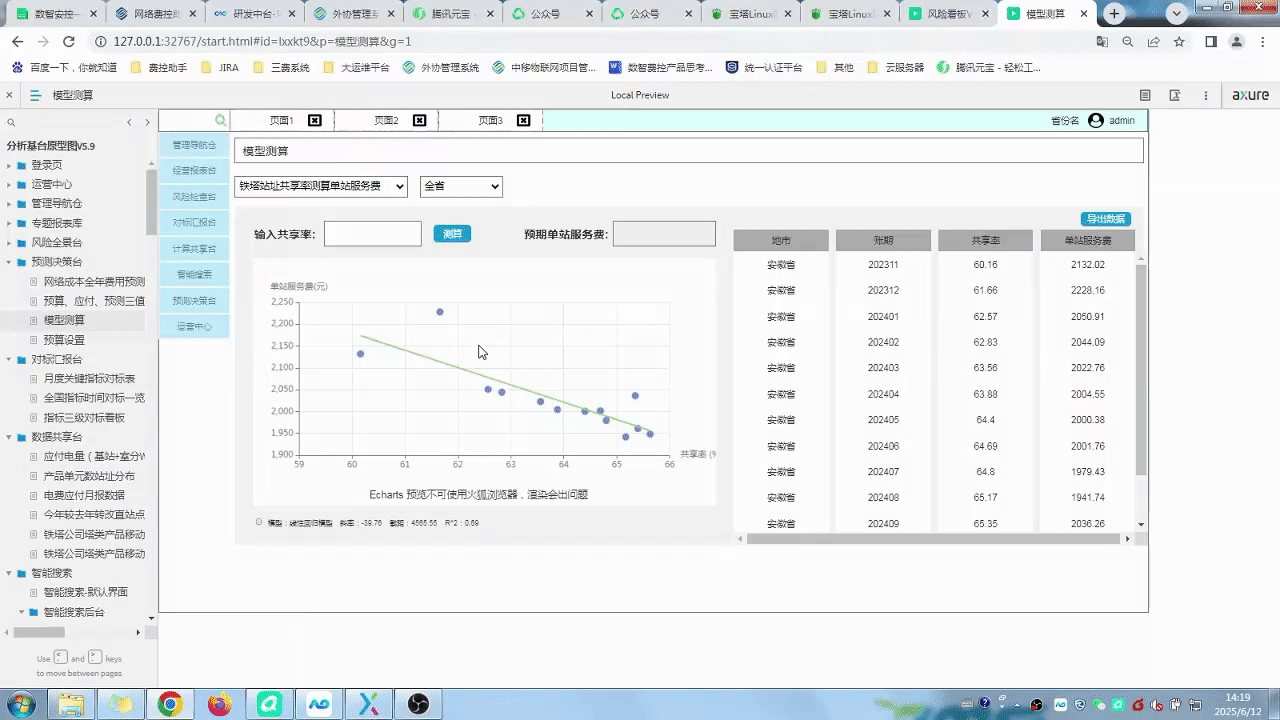Open the Axure notes panel icon
Image resolution: width=1280 pixels, height=720 pixels.
click(1145, 95)
